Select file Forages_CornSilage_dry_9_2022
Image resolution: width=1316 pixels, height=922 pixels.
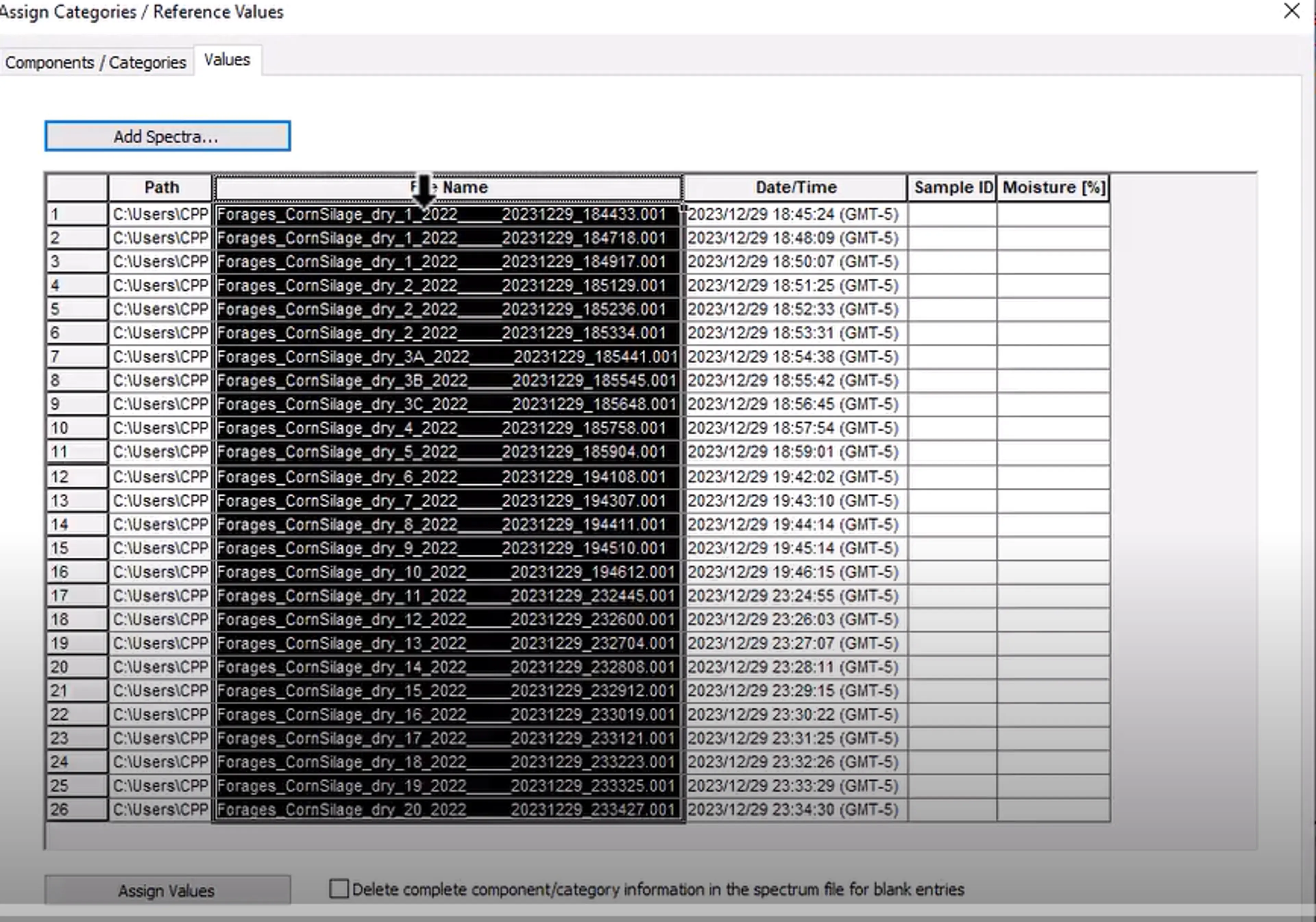448,548
